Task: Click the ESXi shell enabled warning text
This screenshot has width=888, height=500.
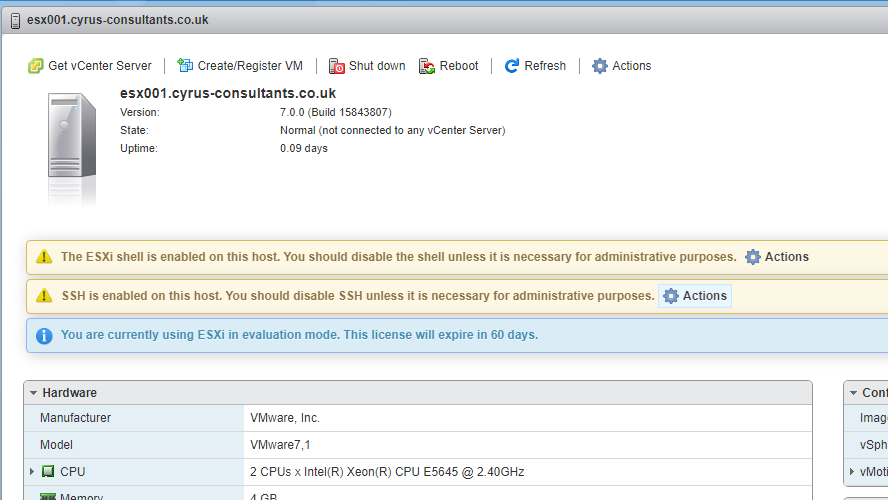Action: pos(399,257)
